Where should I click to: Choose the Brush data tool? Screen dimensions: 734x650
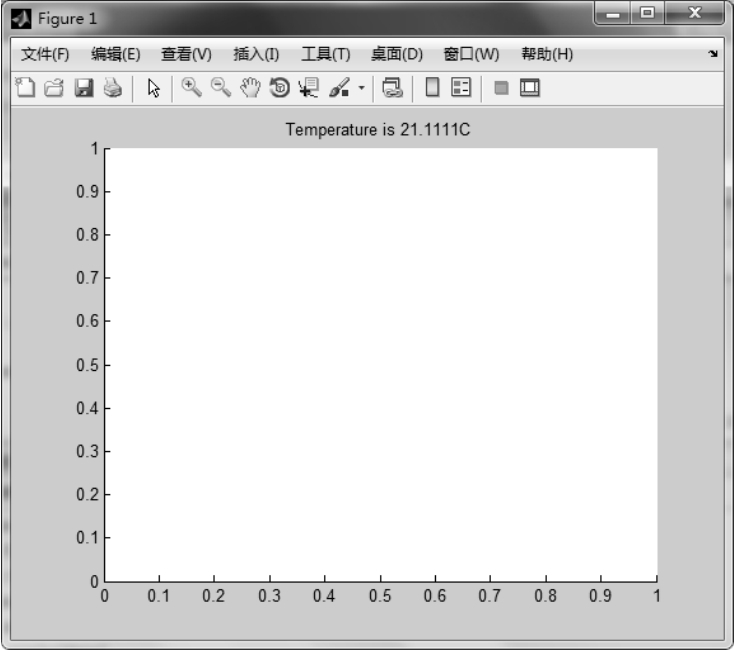(x=339, y=88)
